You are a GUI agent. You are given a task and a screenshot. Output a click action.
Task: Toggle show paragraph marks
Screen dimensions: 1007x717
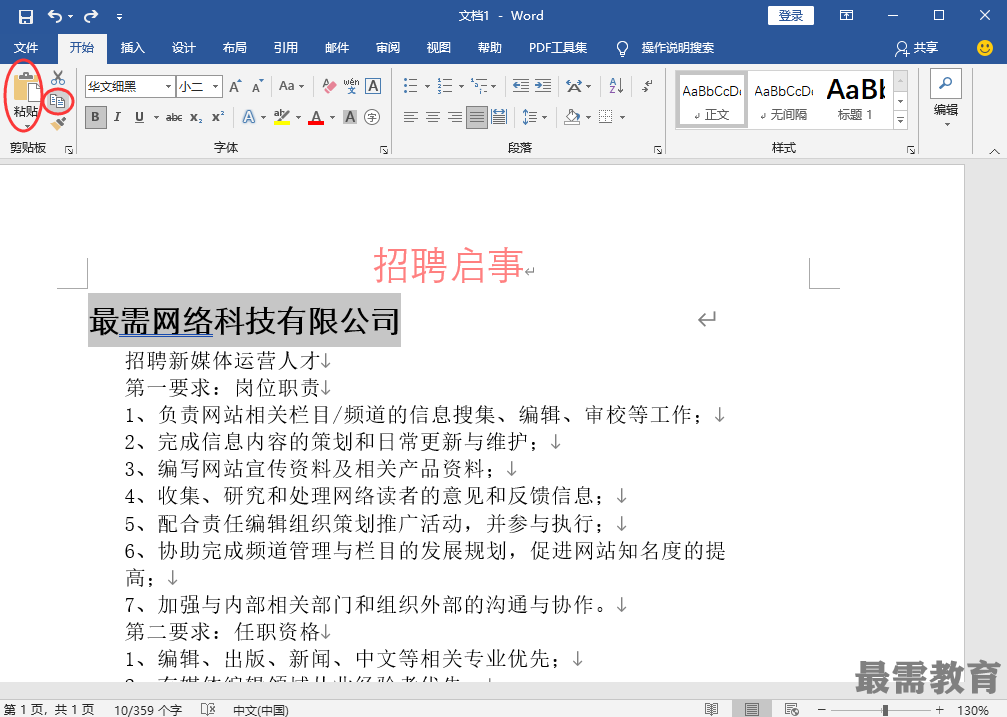(x=647, y=86)
